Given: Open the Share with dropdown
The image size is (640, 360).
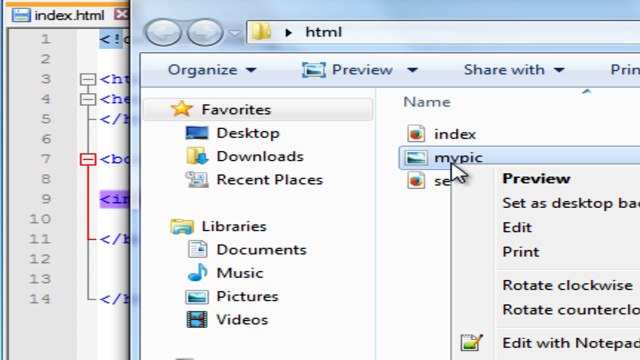Looking at the screenshot, I should [x=514, y=70].
